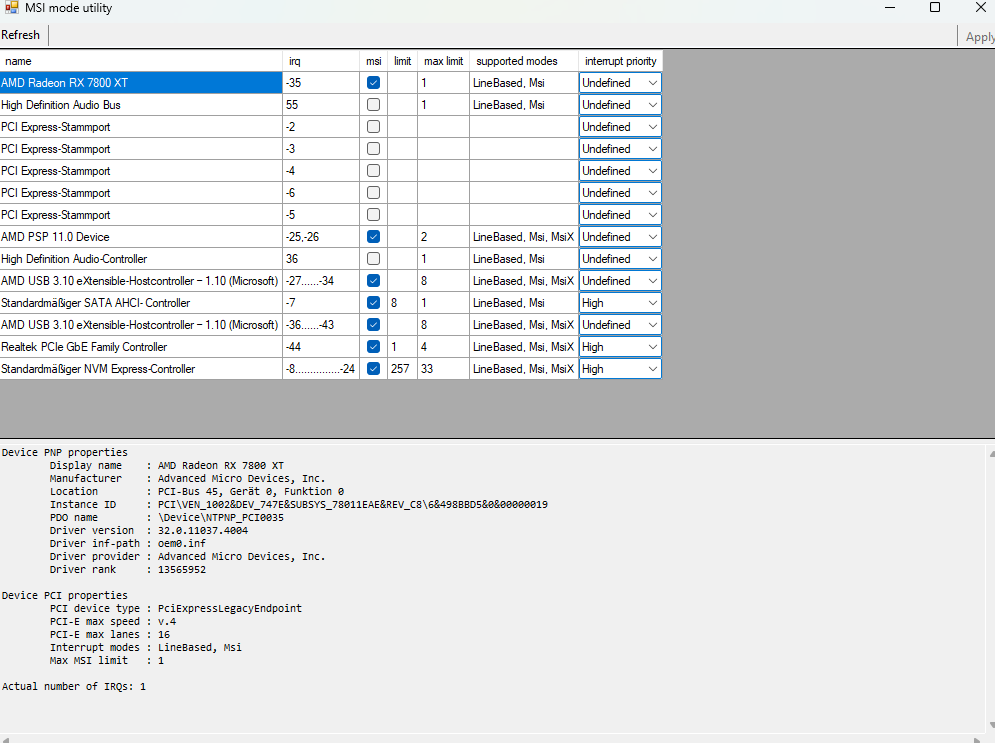Maximize the MSI mode utility window
The image size is (995, 743).
click(x=935, y=8)
